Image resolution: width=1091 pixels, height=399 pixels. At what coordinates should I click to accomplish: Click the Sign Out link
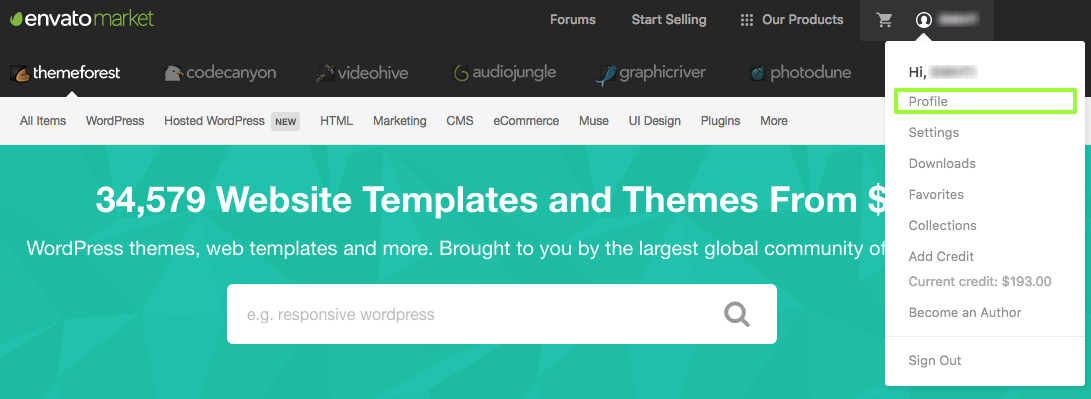click(x=934, y=361)
